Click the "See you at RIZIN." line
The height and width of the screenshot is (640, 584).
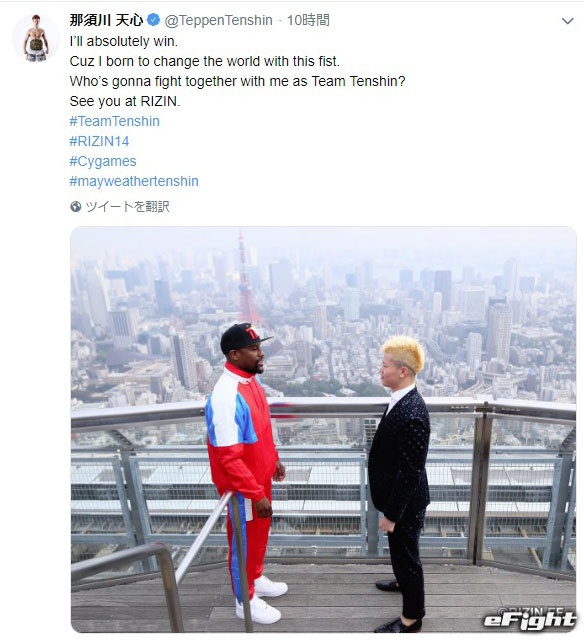point(125,101)
